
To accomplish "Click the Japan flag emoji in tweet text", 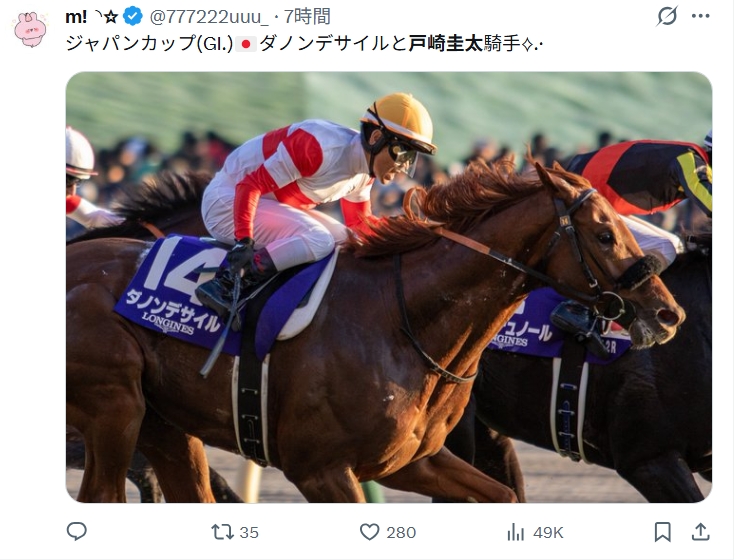I will tap(246, 44).
